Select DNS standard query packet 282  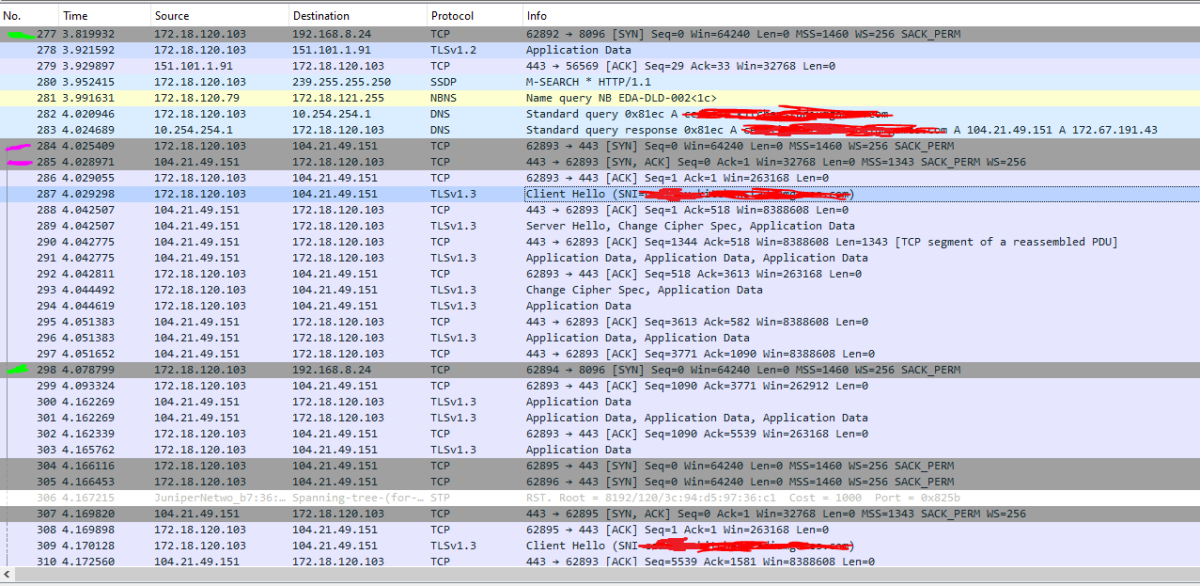pyautogui.click(x=600, y=114)
